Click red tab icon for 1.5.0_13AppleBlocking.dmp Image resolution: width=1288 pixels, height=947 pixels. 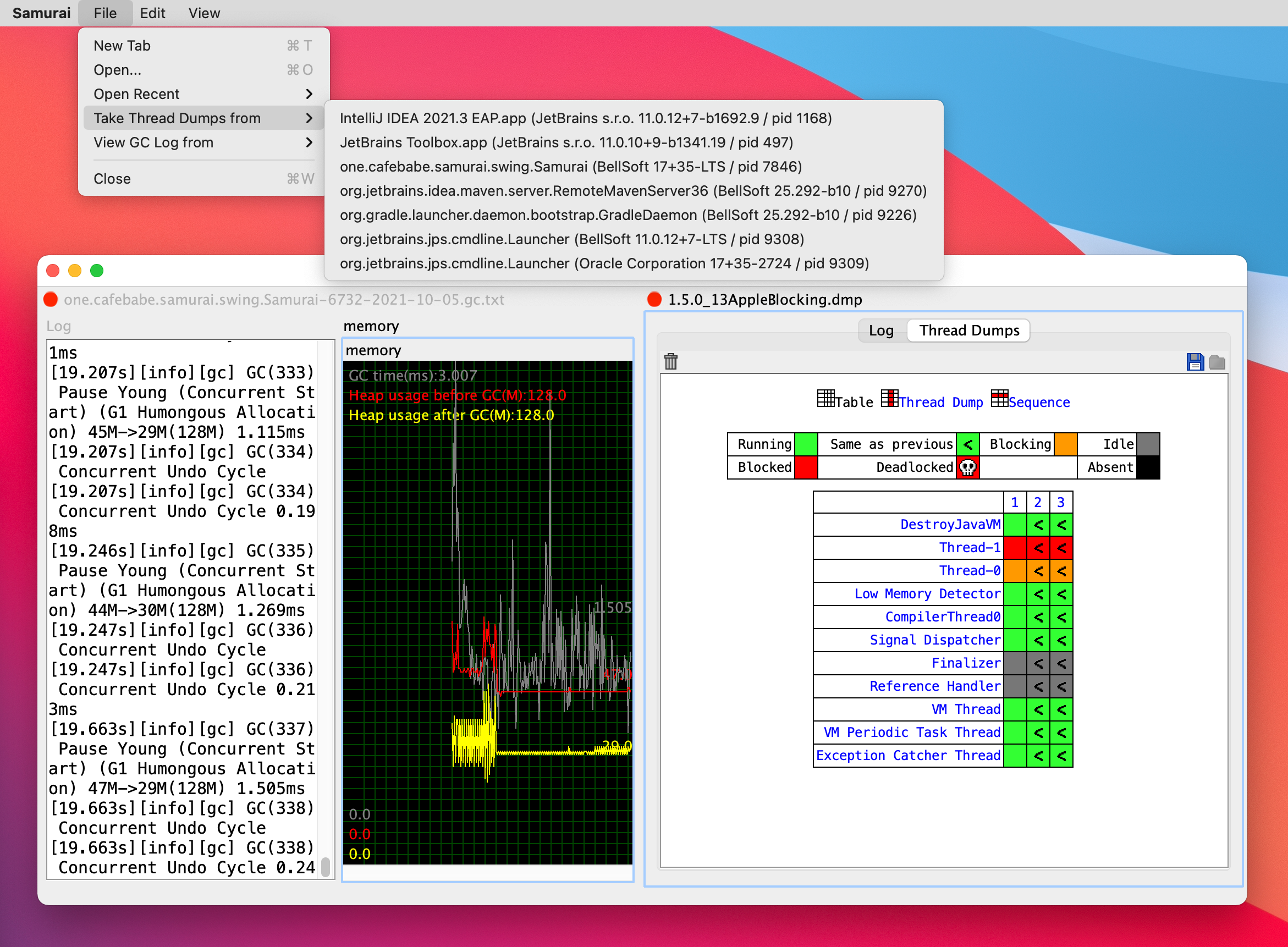(x=654, y=299)
